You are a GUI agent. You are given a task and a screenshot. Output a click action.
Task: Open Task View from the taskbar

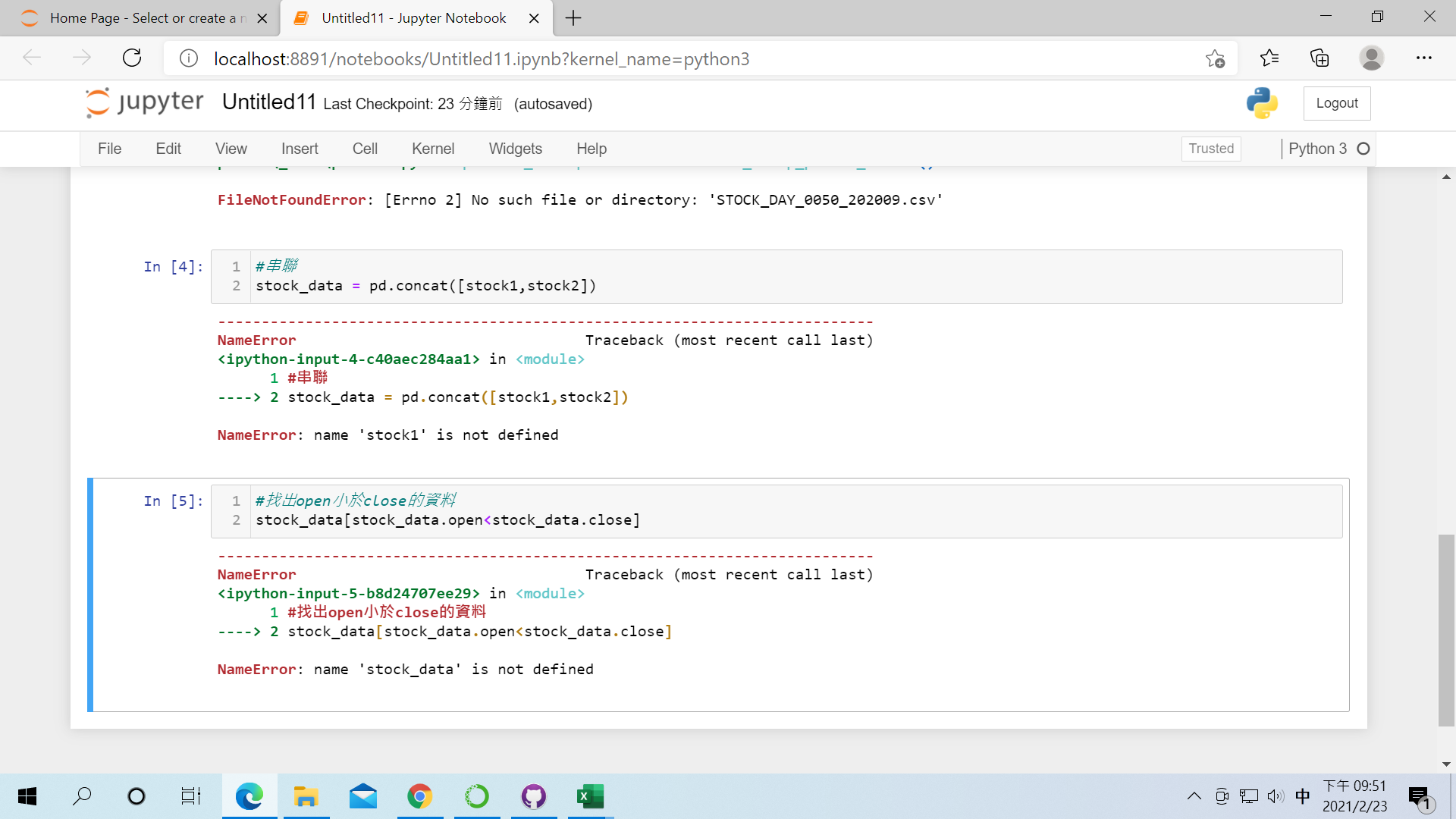point(191,796)
